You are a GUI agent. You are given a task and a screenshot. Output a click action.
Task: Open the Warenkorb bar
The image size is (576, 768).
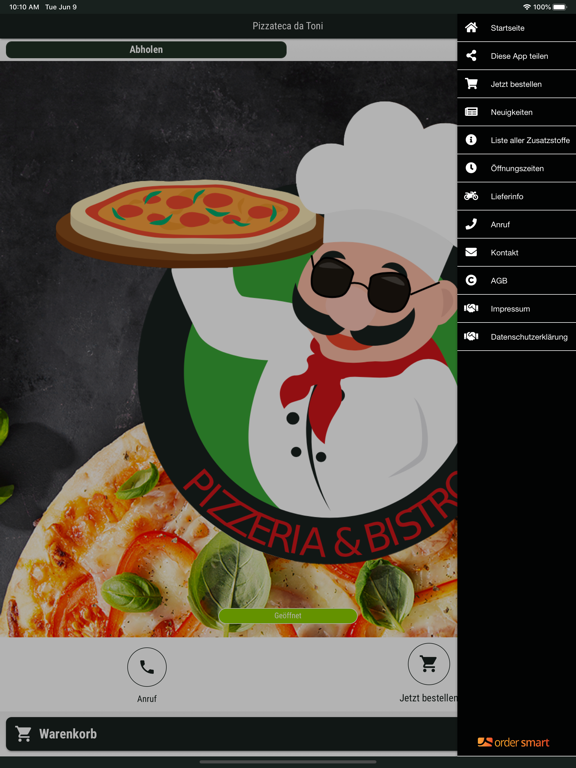[232, 734]
